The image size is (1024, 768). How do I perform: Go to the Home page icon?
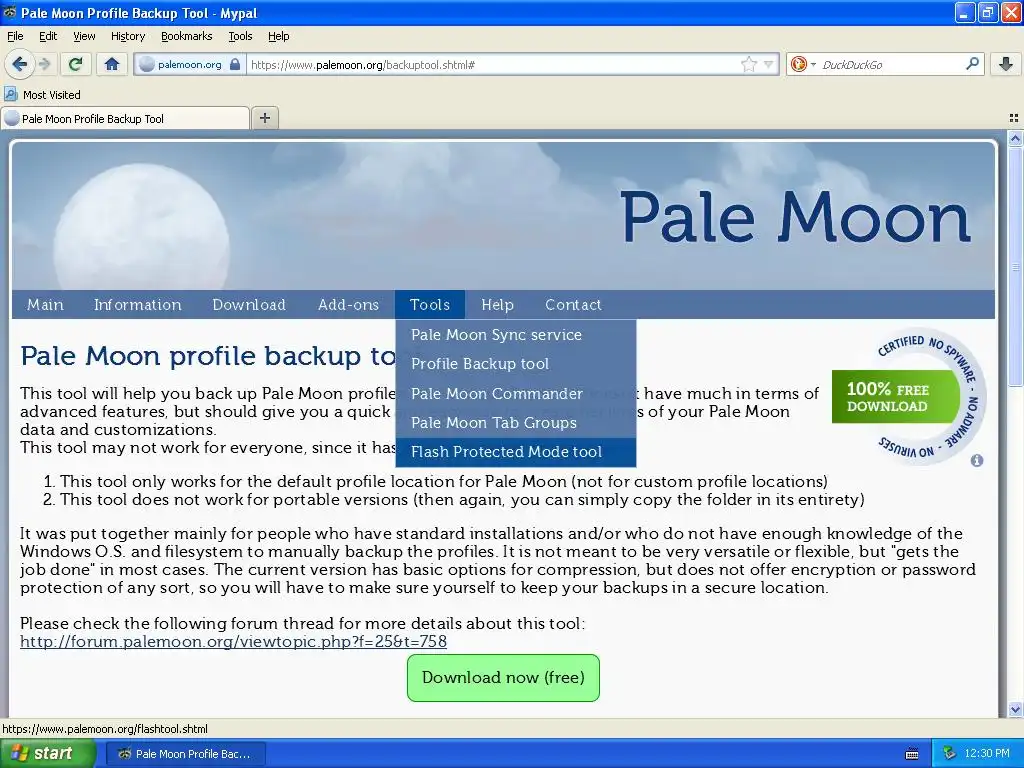112,64
